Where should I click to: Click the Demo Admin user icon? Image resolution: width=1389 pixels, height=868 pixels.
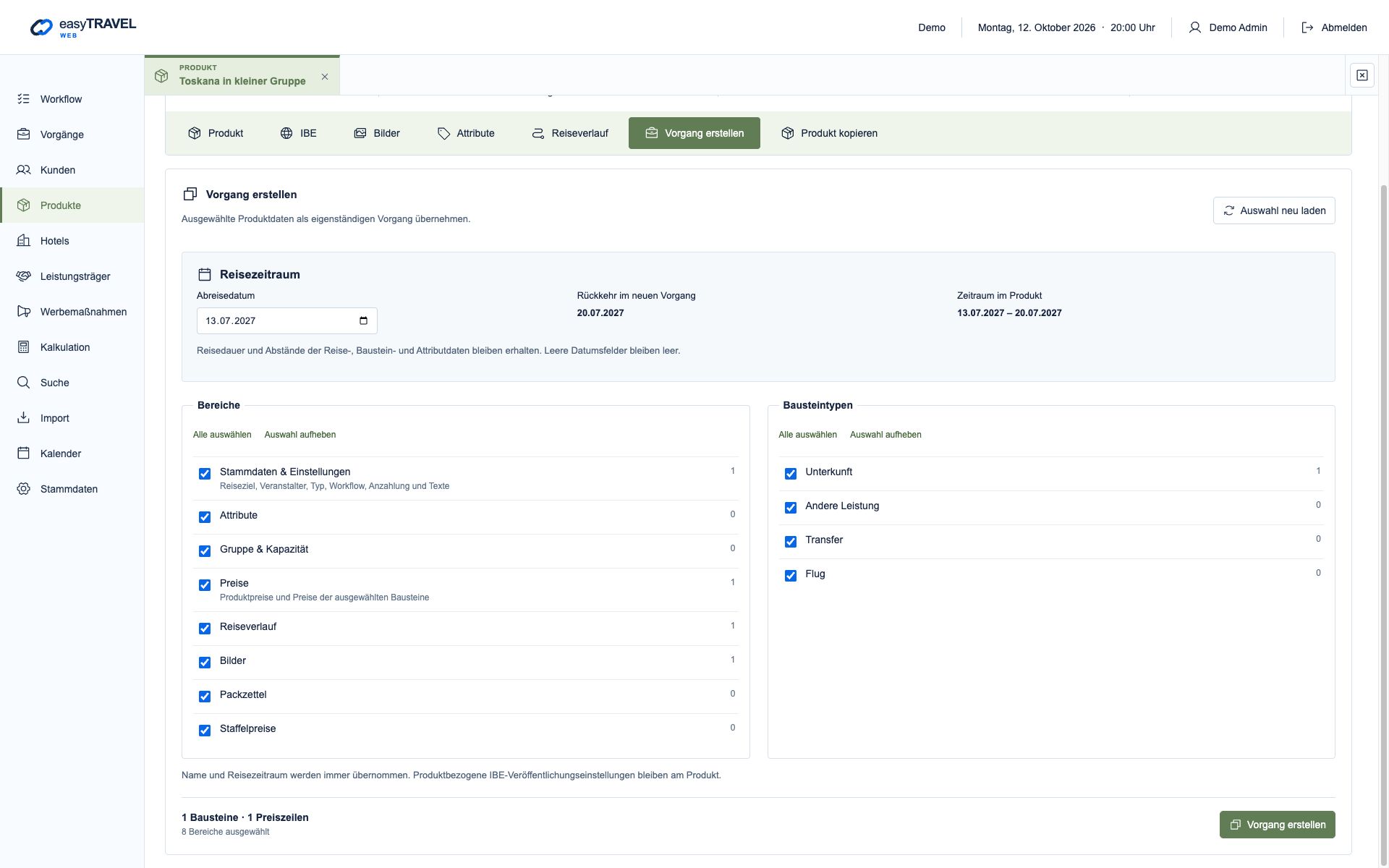(x=1195, y=27)
